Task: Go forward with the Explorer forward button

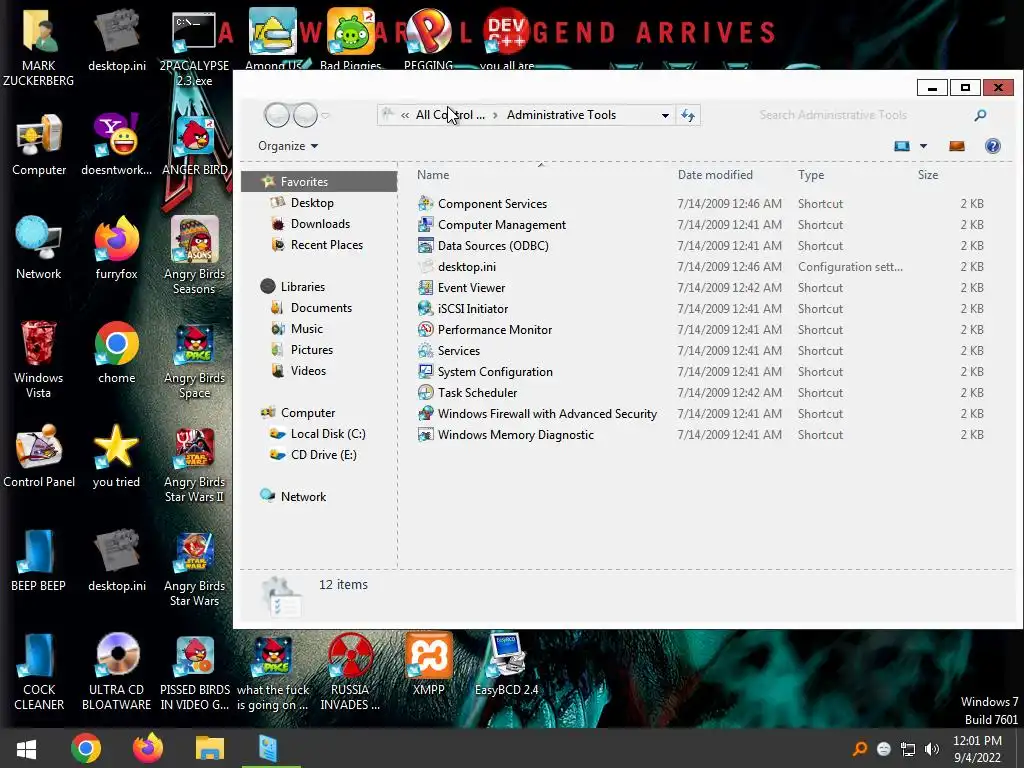Action: coord(305,116)
